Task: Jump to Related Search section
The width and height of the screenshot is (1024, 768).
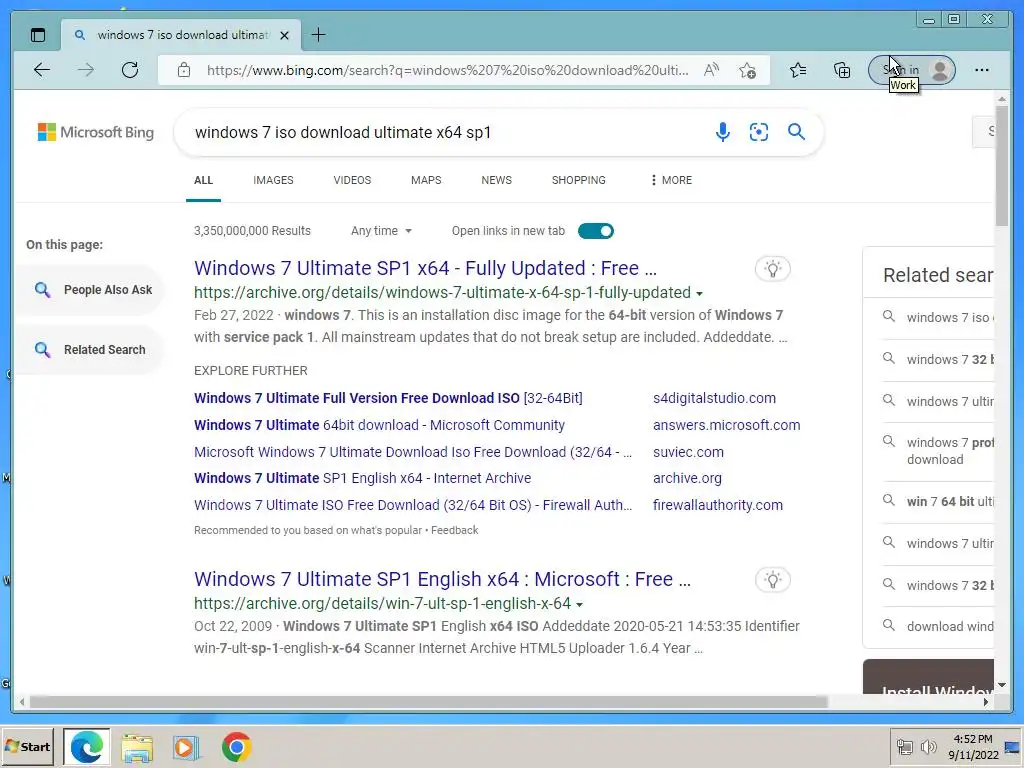Action: tap(91, 349)
